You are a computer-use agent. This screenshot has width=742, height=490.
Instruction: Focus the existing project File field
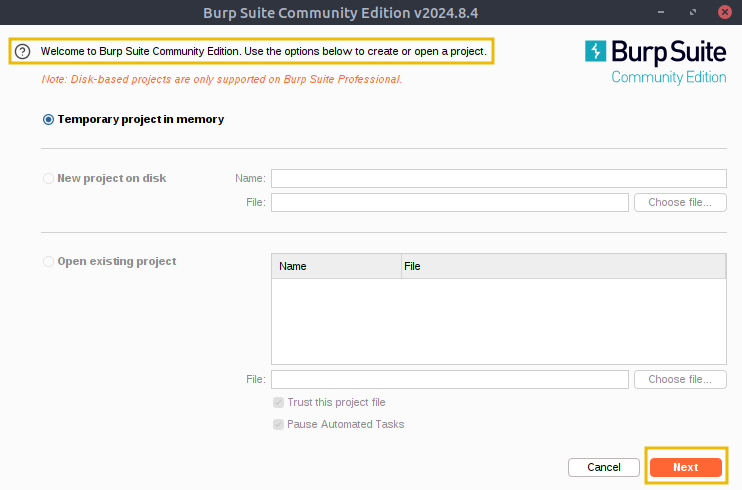[x=450, y=380]
